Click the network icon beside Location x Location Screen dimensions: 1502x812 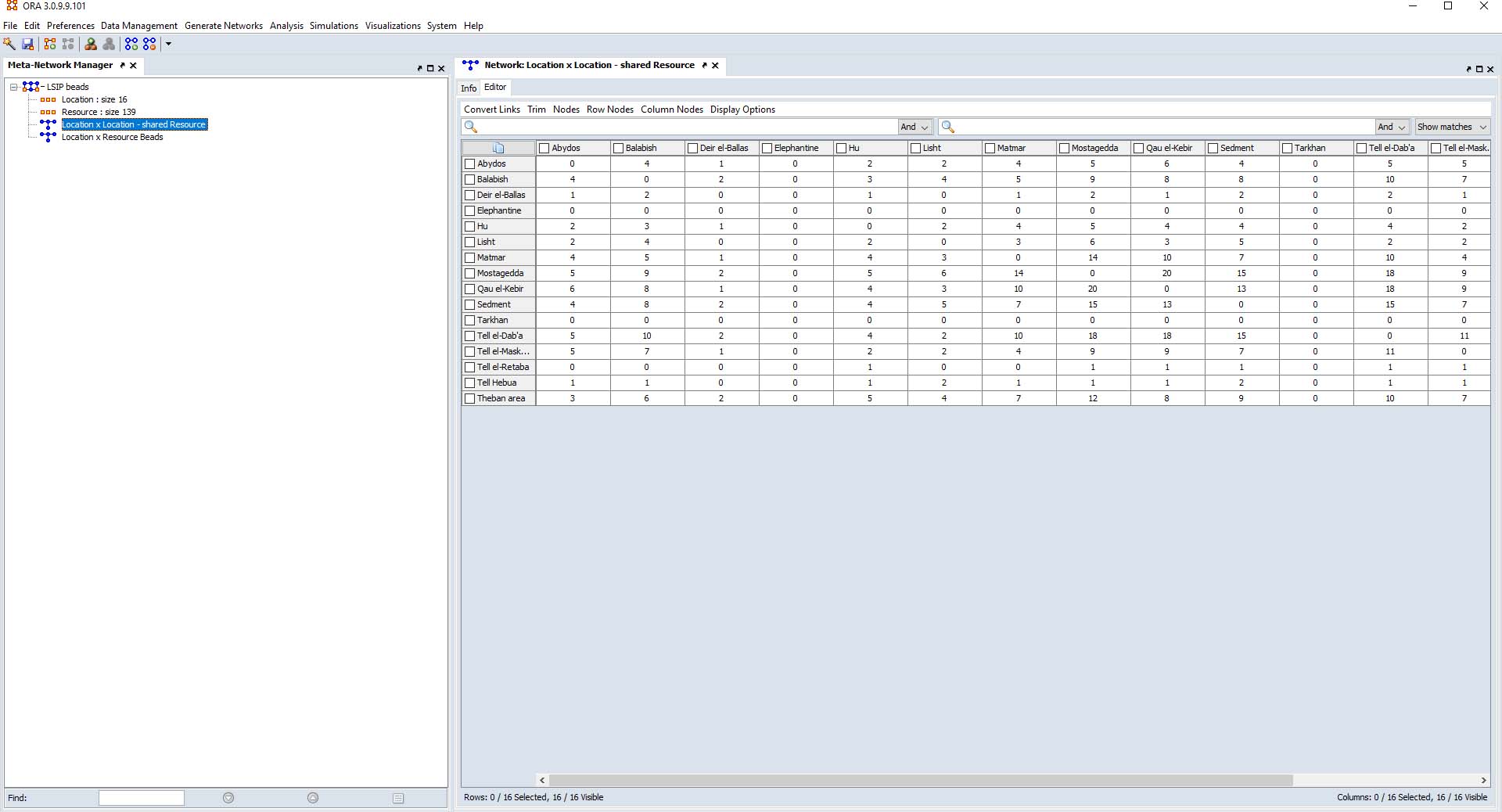coord(48,124)
